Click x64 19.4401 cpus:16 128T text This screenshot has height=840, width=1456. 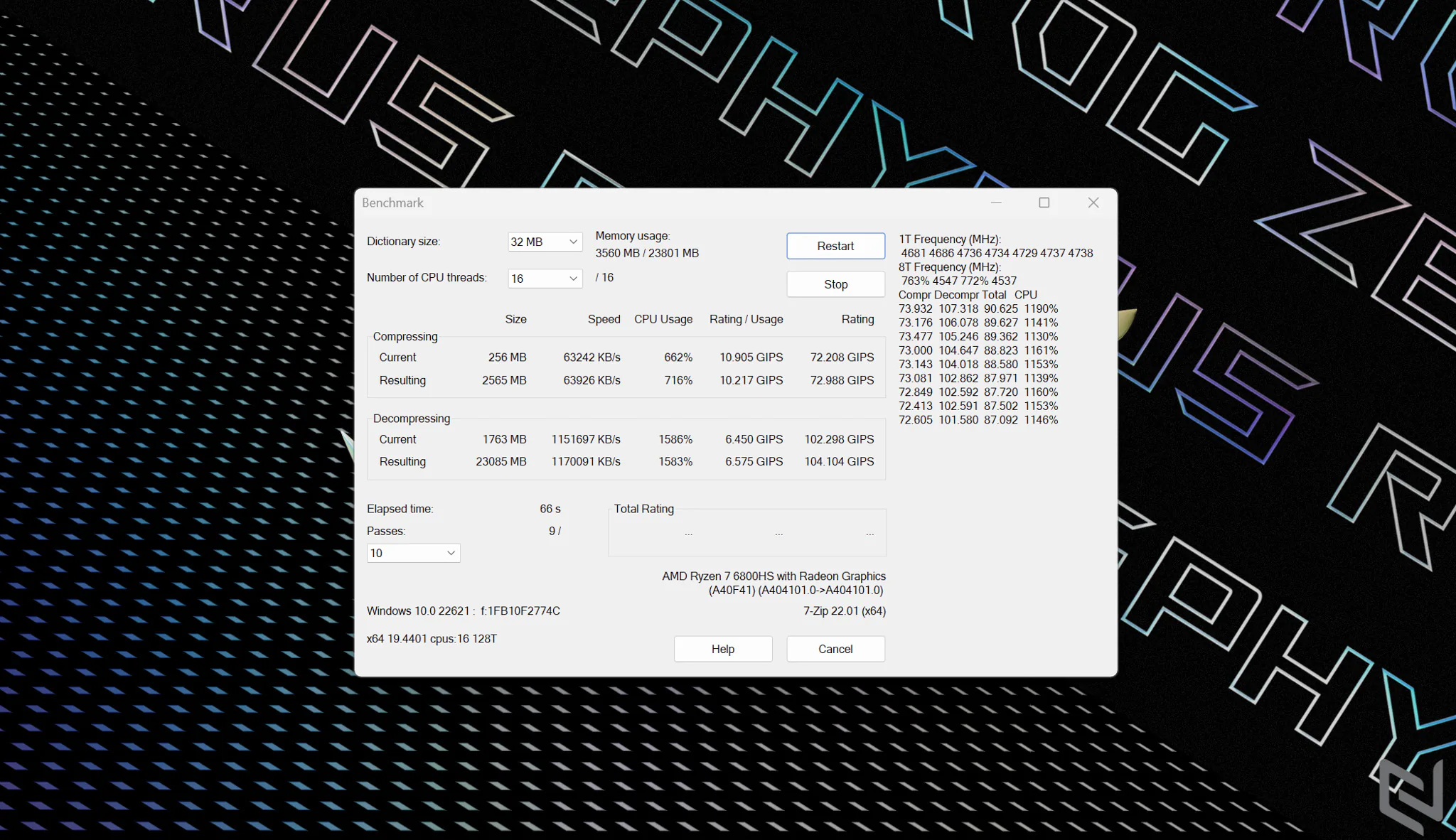coord(432,639)
